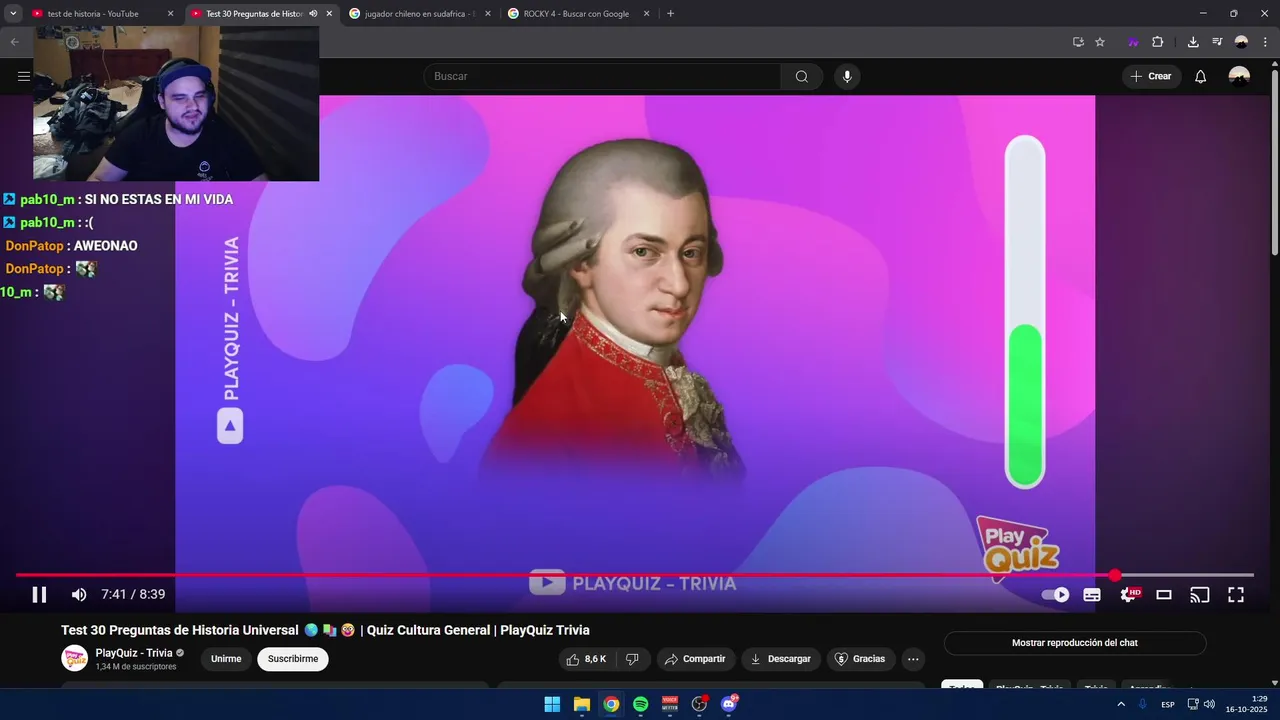This screenshot has width=1280, height=720.
Task: Click the search magnifier button
Action: click(x=802, y=76)
